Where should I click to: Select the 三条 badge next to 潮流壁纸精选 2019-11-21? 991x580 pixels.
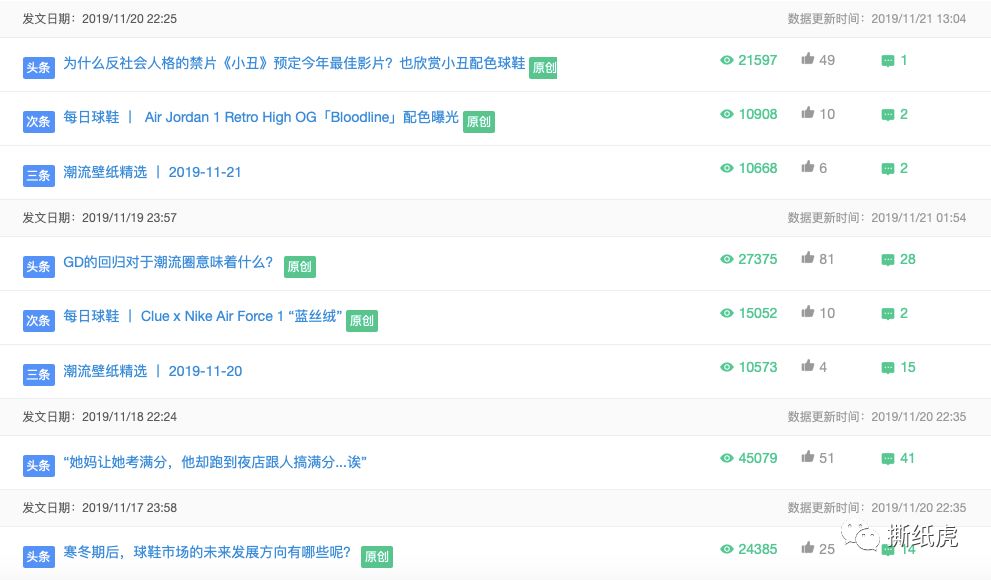pos(38,172)
